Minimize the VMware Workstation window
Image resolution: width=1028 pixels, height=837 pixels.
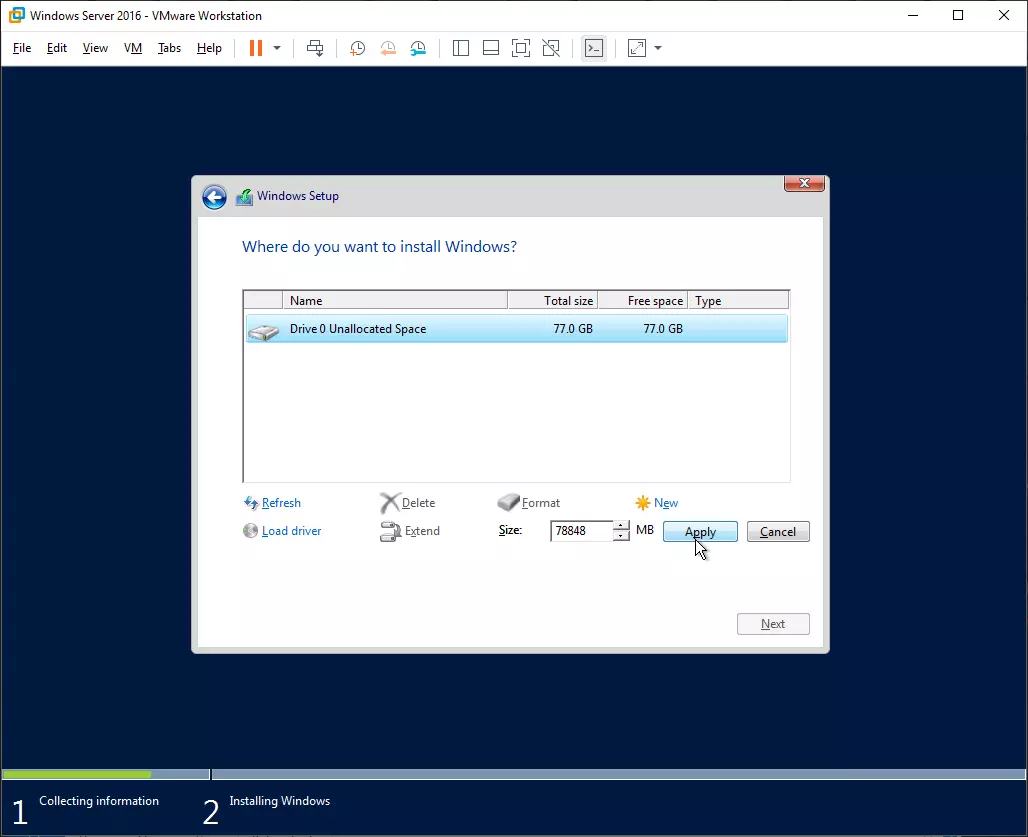pos(913,15)
